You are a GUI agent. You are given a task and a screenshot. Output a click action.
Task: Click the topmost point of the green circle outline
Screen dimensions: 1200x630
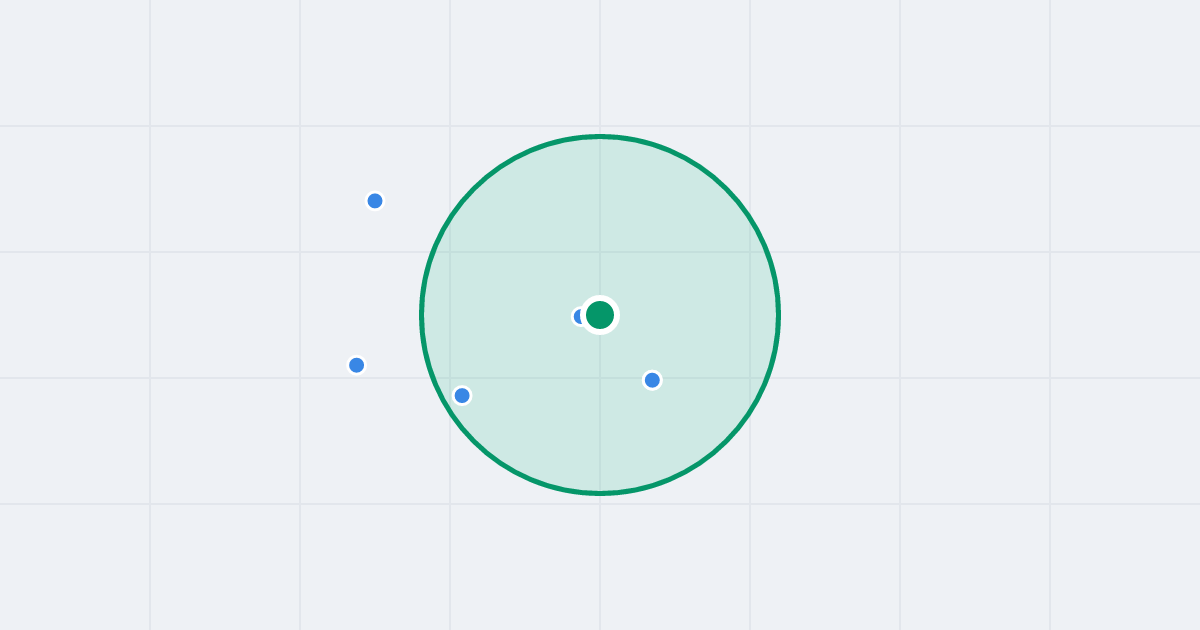[600, 137]
